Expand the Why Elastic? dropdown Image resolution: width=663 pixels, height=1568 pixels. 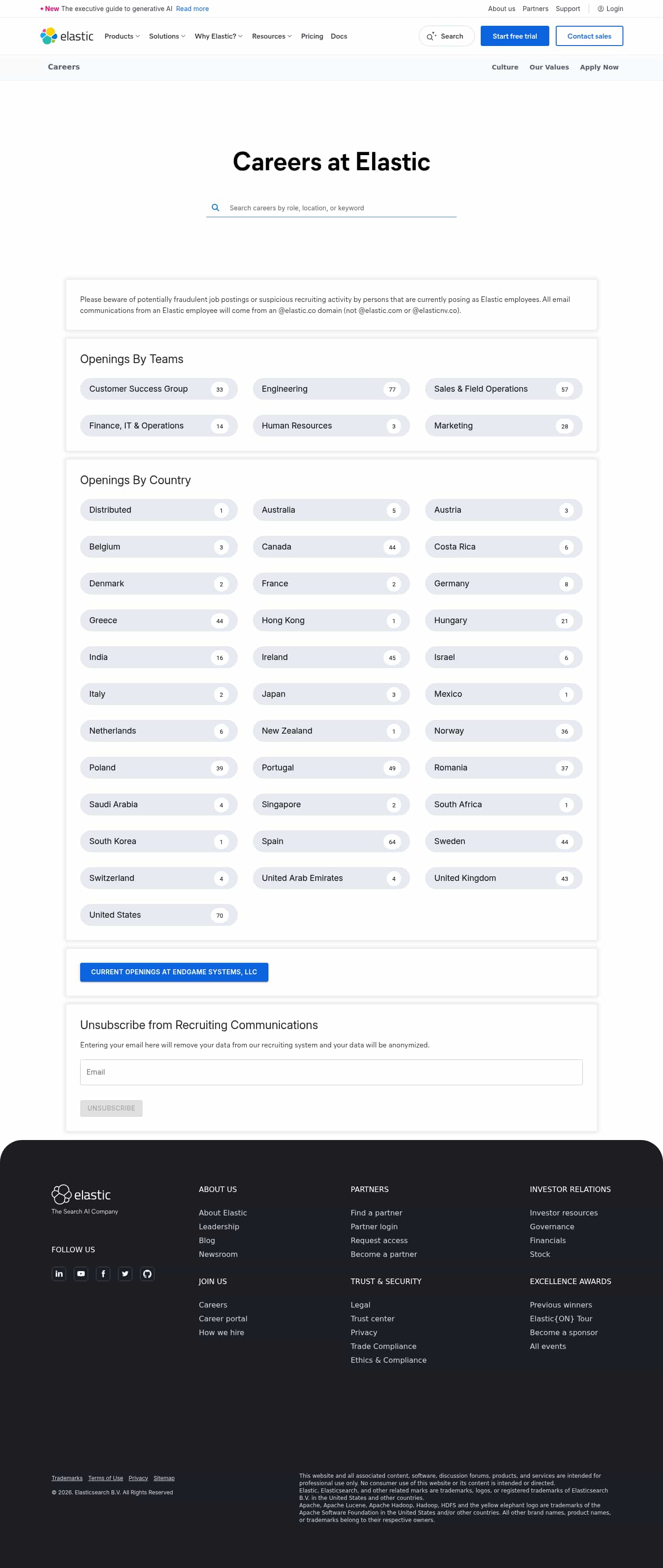[218, 36]
